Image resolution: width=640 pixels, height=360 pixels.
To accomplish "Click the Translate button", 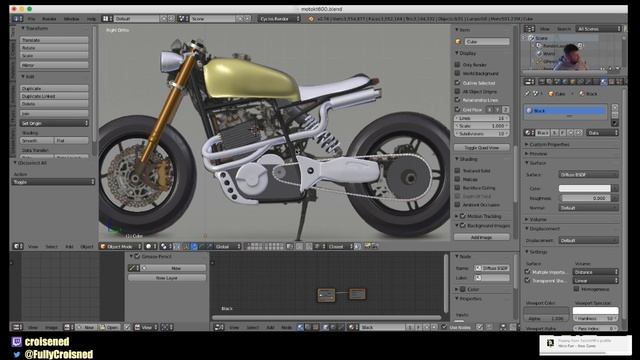I will 54,40.
